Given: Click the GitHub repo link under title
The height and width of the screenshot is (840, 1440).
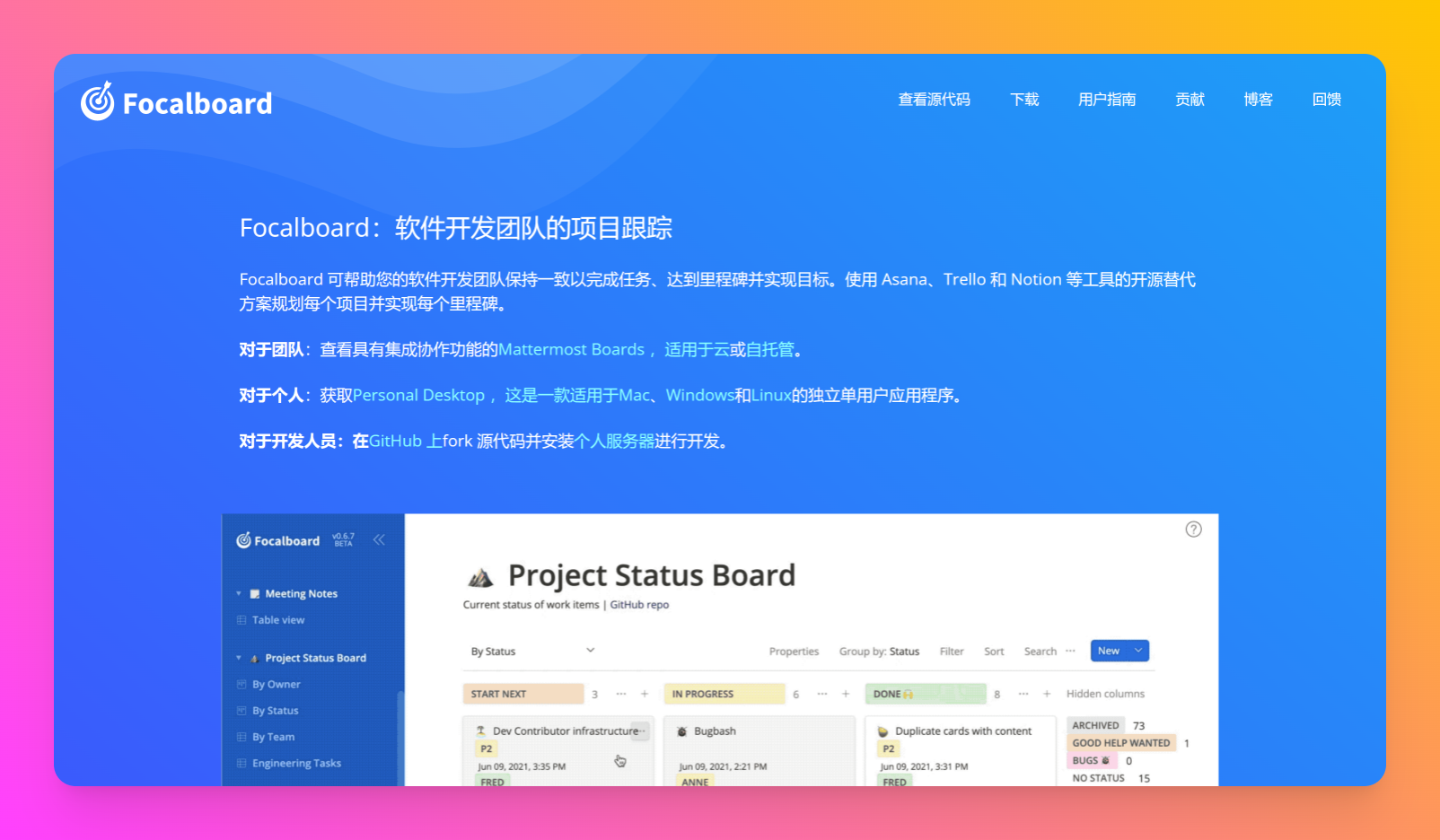Looking at the screenshot, I should [639, 605].
